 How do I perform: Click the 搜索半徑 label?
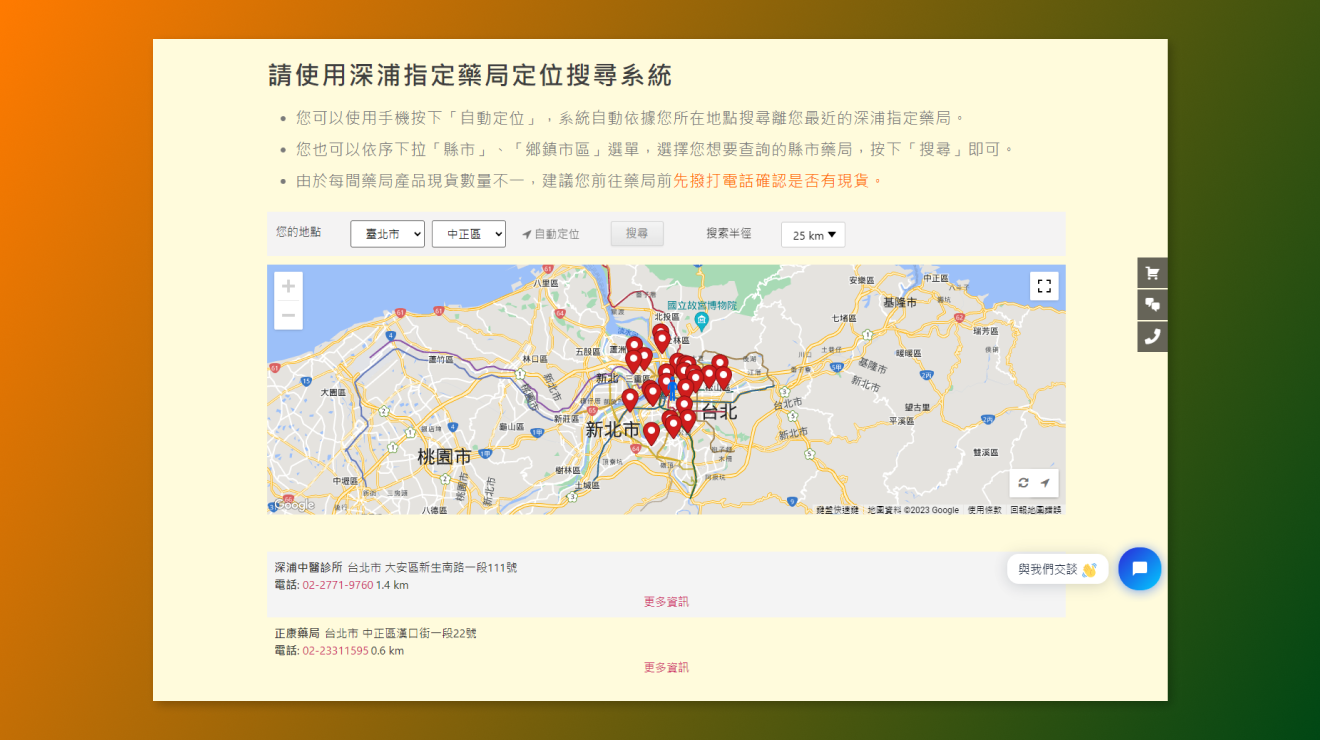[729, 233]
